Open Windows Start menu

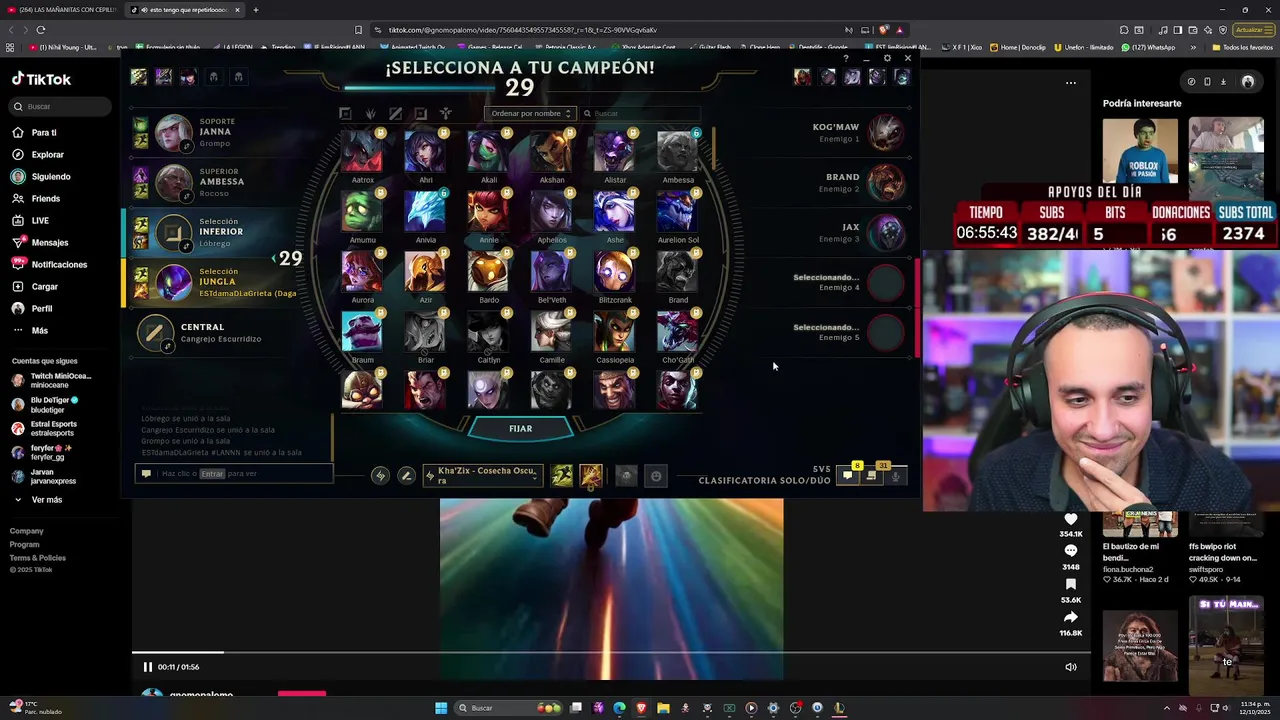pyautogui.click(x=441, y=708)
